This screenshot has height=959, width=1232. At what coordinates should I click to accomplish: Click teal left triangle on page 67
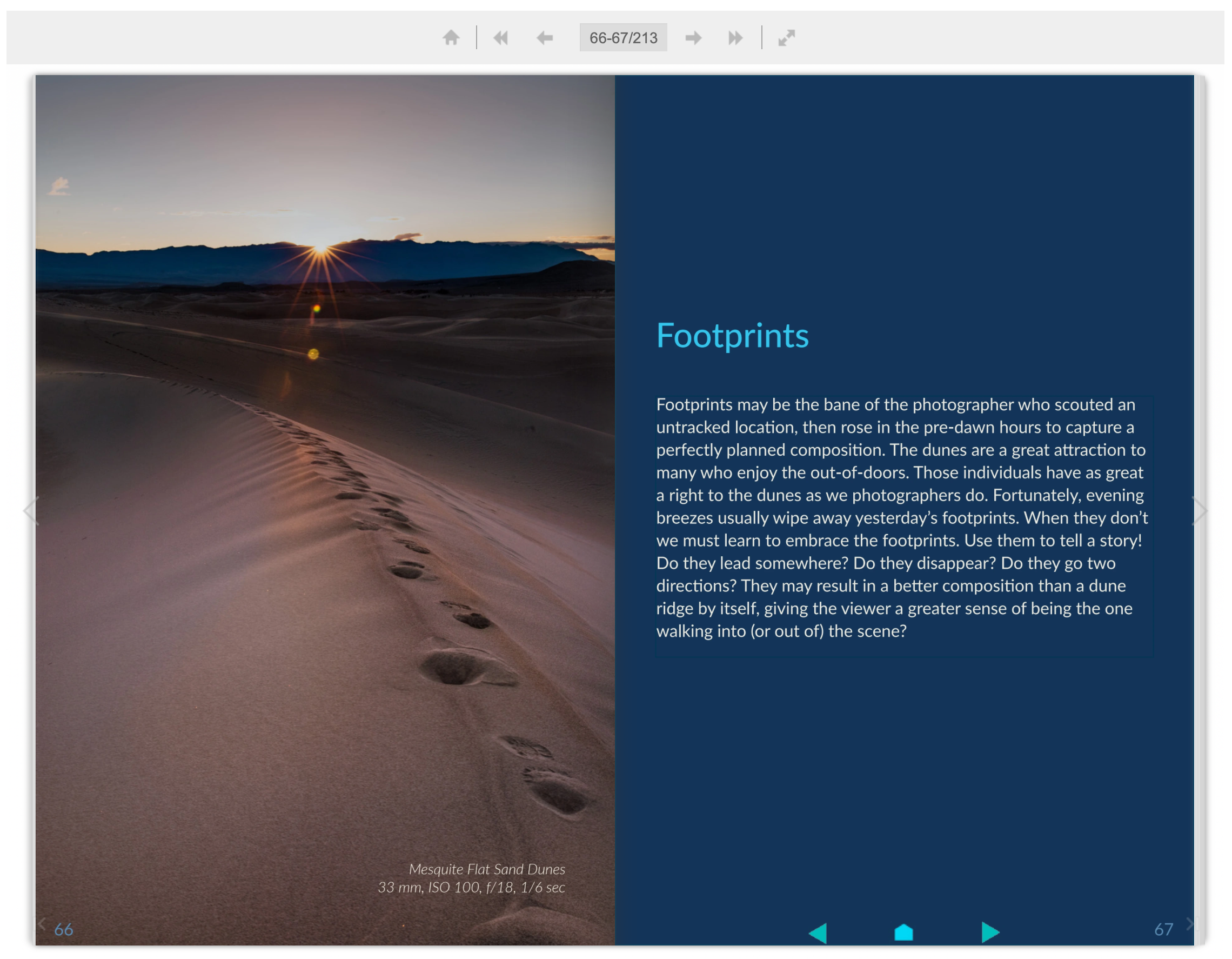pos(819,933)
